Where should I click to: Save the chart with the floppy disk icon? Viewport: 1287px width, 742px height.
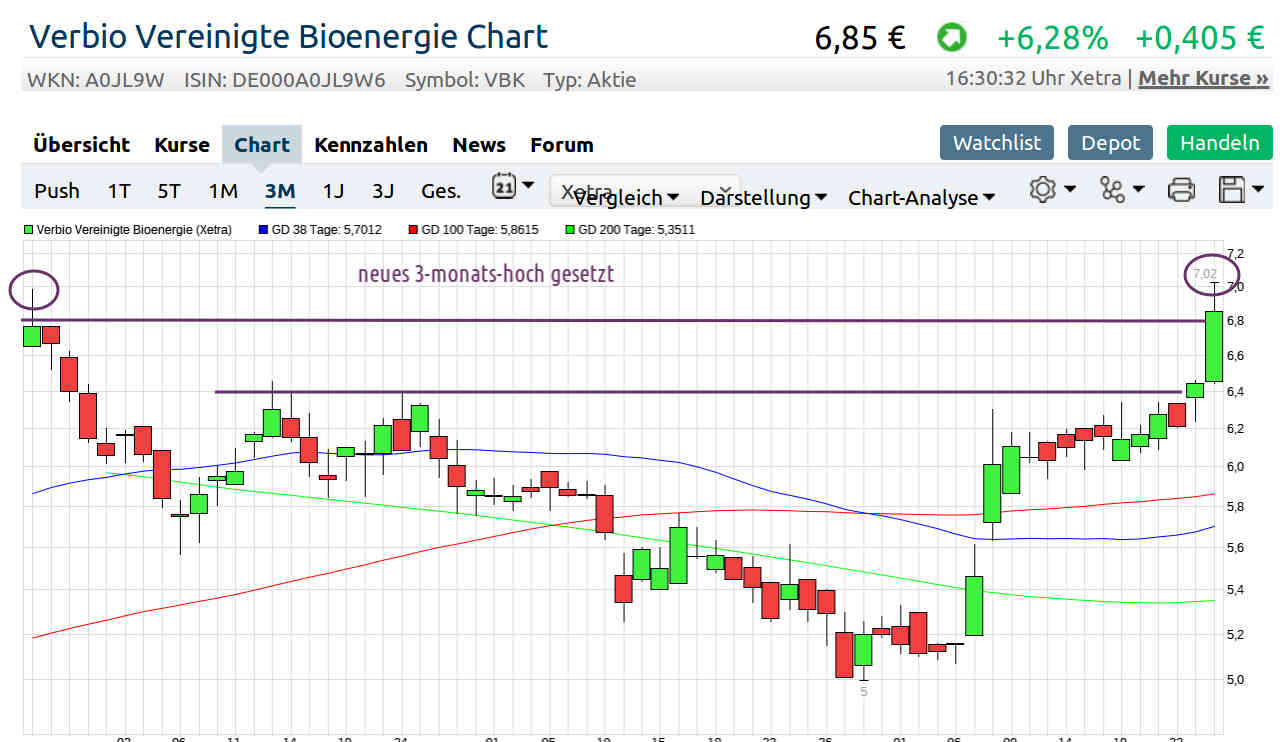point(1241,189)
